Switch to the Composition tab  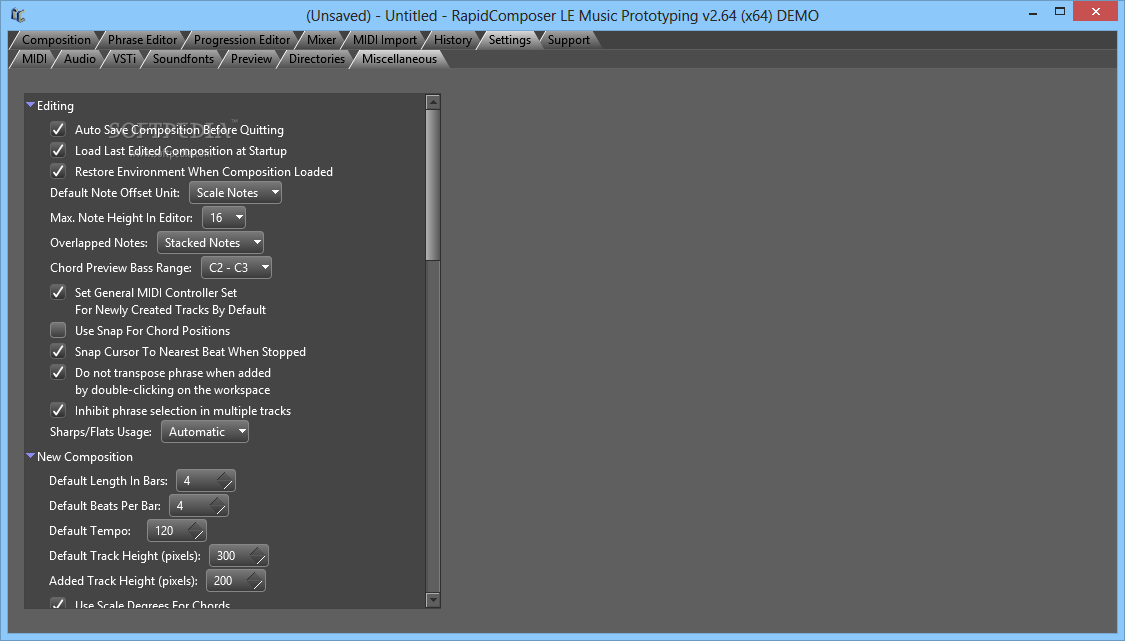click(x=56, y=40)
